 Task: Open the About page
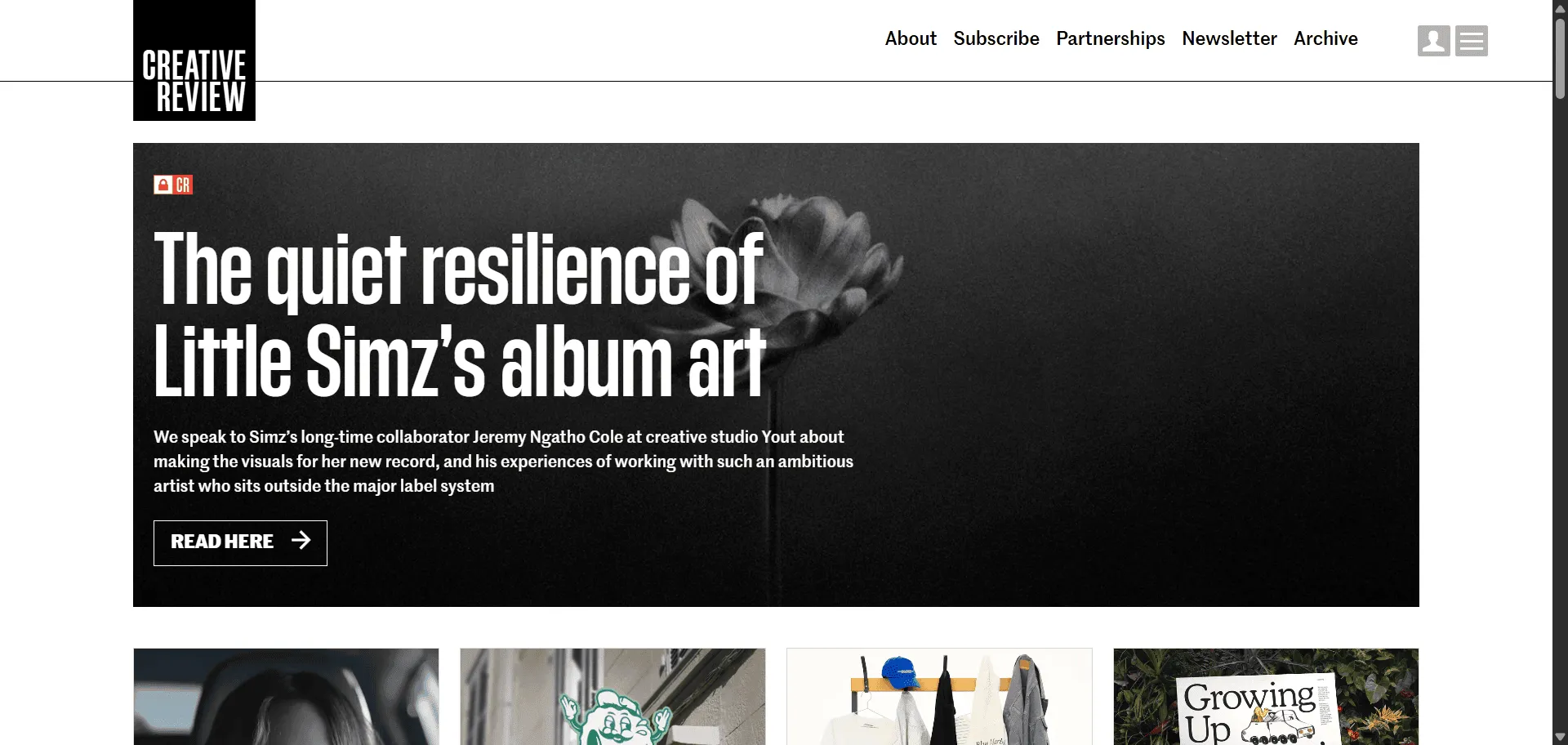coord(911,38)
